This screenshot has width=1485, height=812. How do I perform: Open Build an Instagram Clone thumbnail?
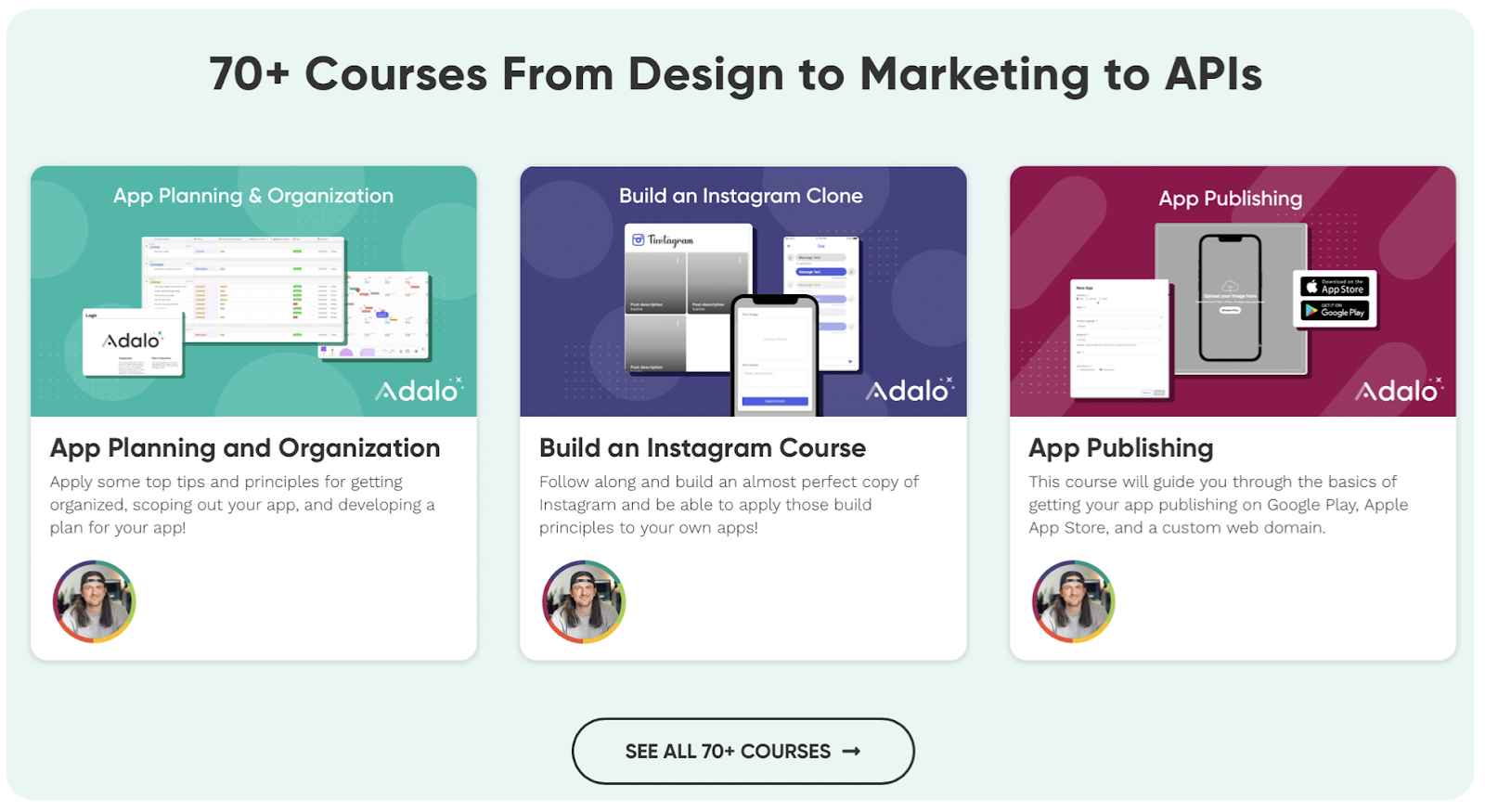pos(742,291)
